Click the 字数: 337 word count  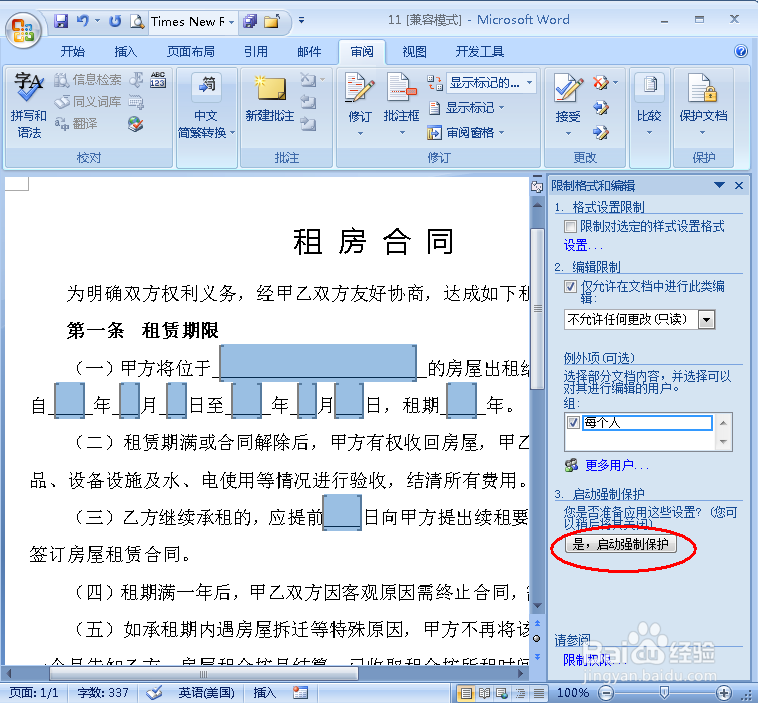point(102,692)
